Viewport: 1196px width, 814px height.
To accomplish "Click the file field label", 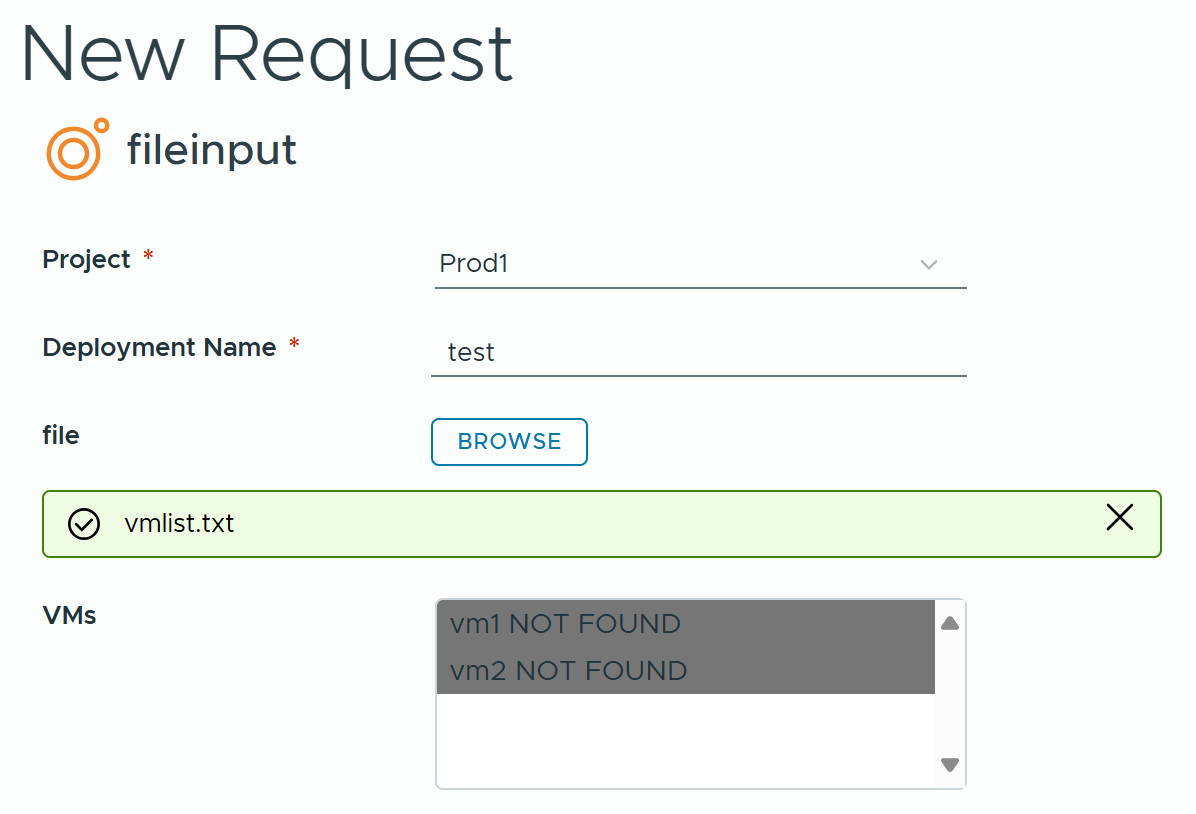I will tap(61, 436).
